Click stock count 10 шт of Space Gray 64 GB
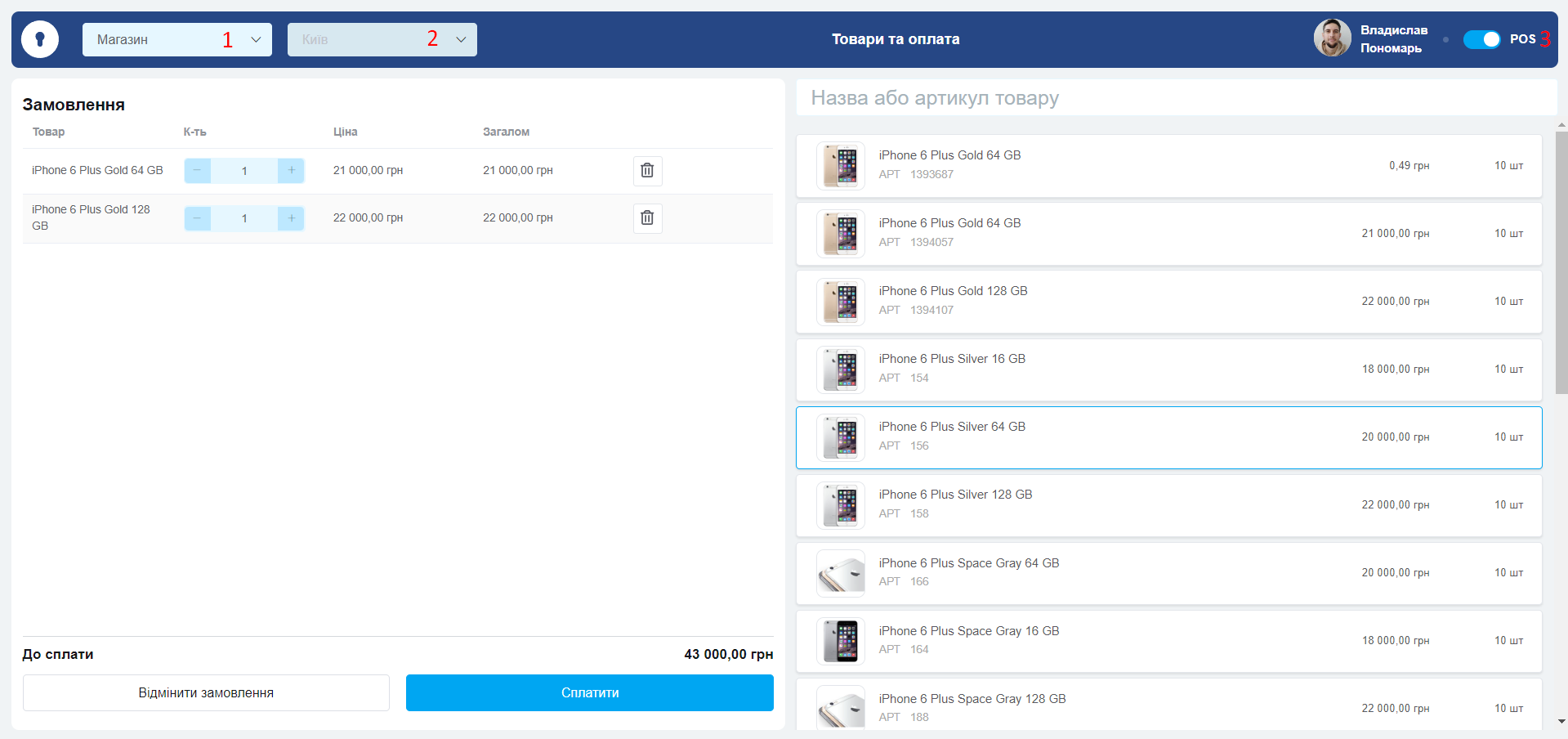This screenshot has height=739, width=1568. click(x=1508, y=573)
